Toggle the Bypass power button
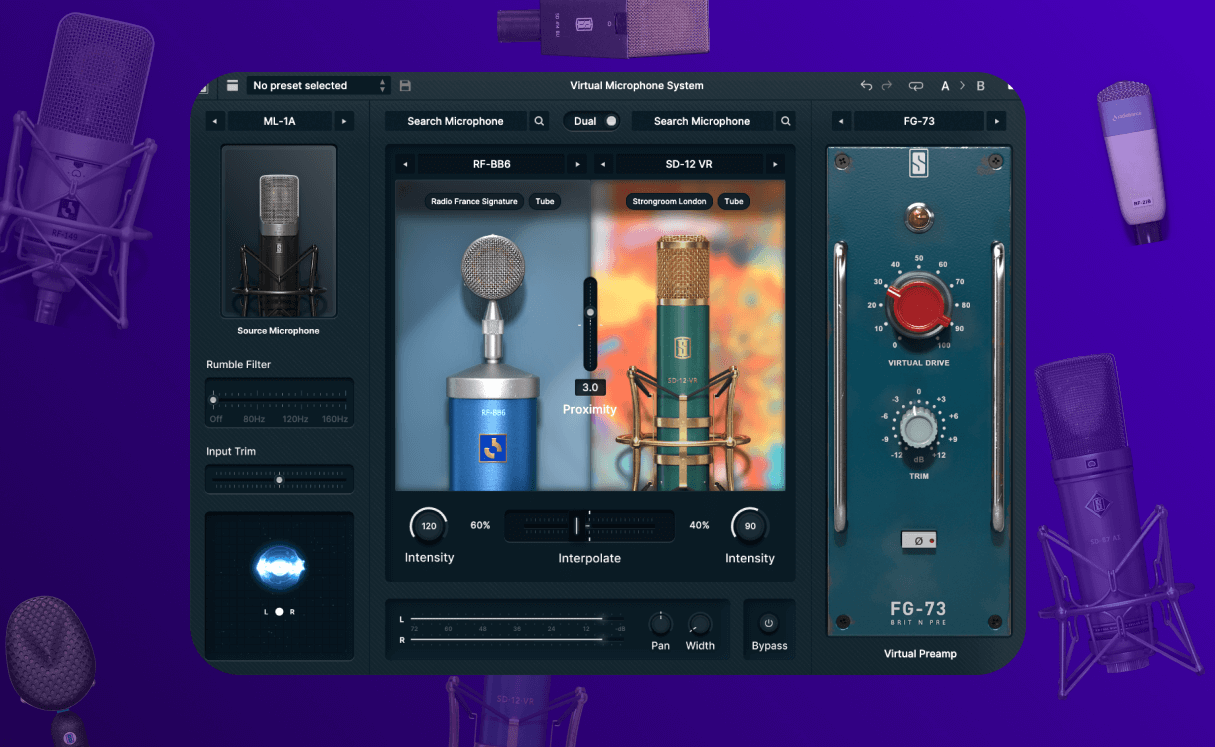This screenshot has height=747, width=1215. [769, 623]
